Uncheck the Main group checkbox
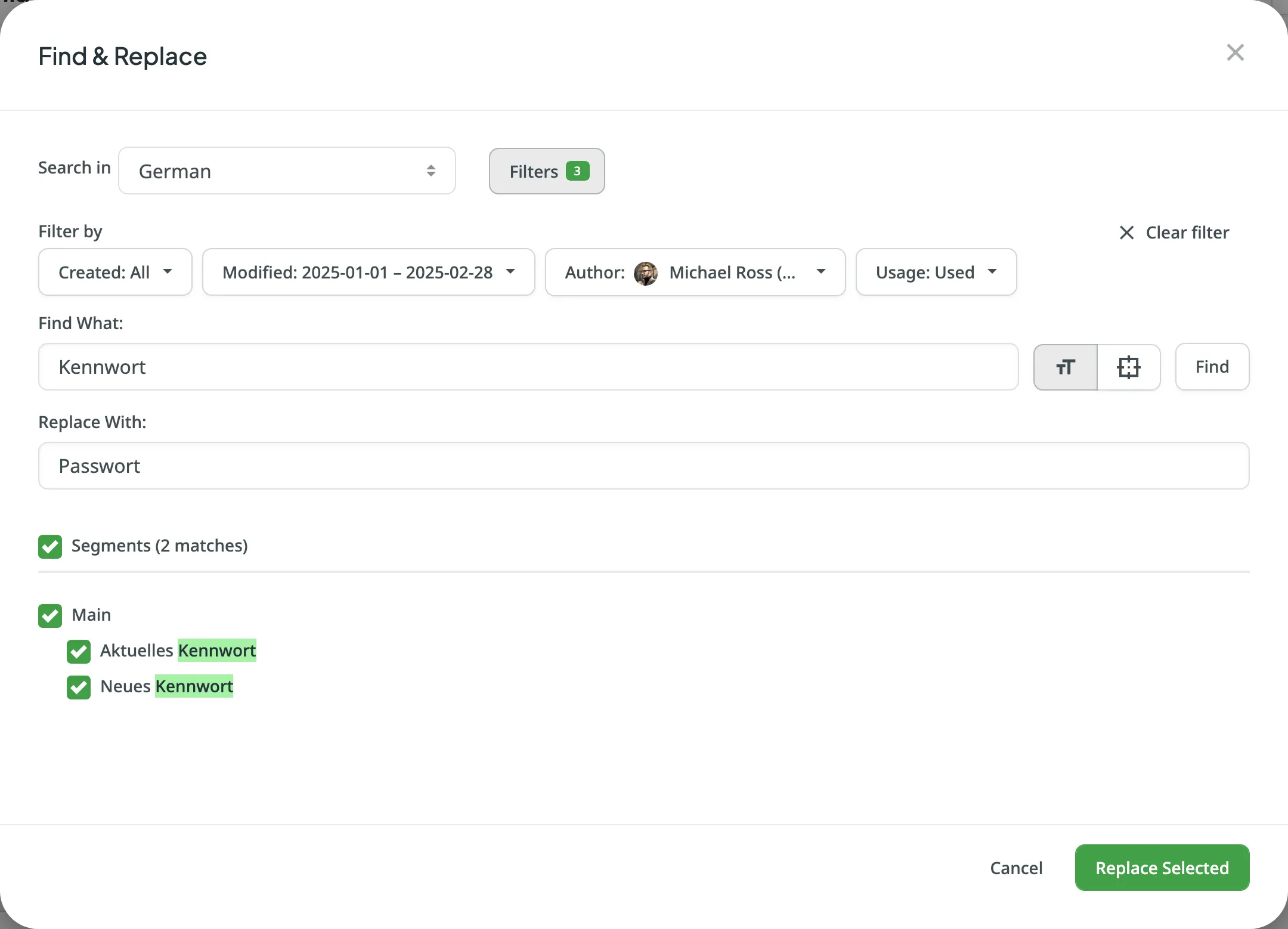Image resolution: width=1288 pixels, height=929 pixels. [50, 615]
